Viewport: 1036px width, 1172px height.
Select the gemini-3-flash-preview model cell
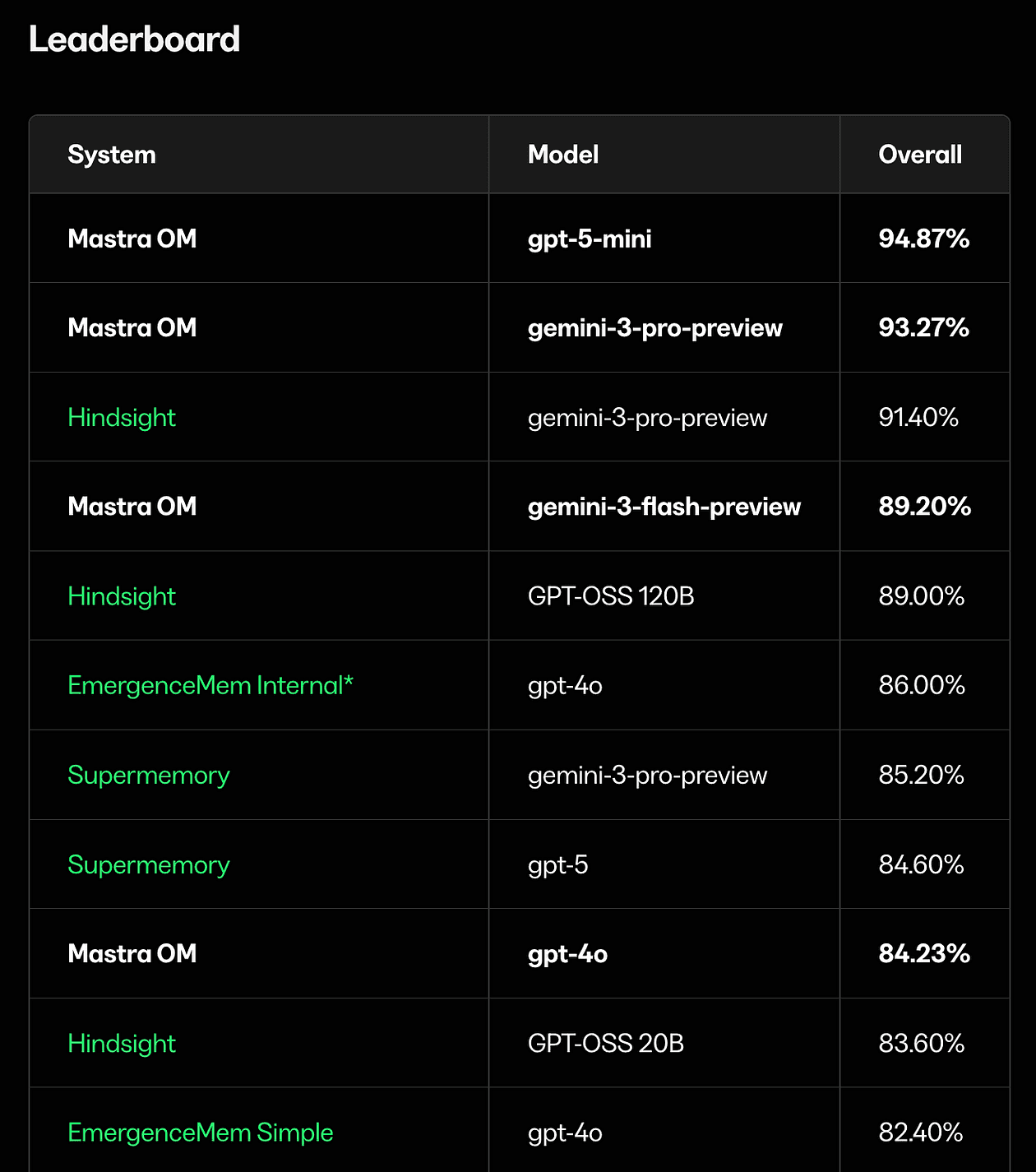tap(664, 507)
